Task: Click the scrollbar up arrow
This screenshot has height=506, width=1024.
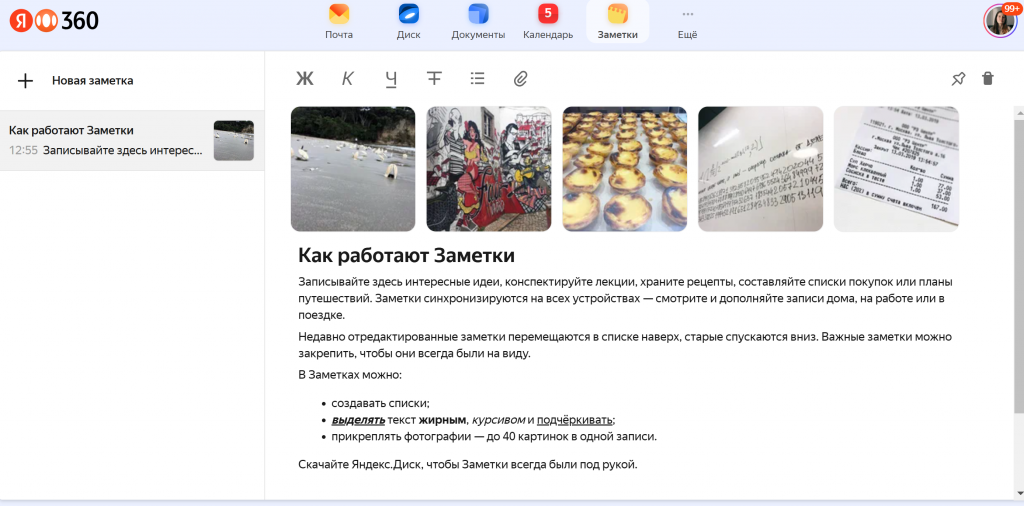Action: pos(1019,112)
